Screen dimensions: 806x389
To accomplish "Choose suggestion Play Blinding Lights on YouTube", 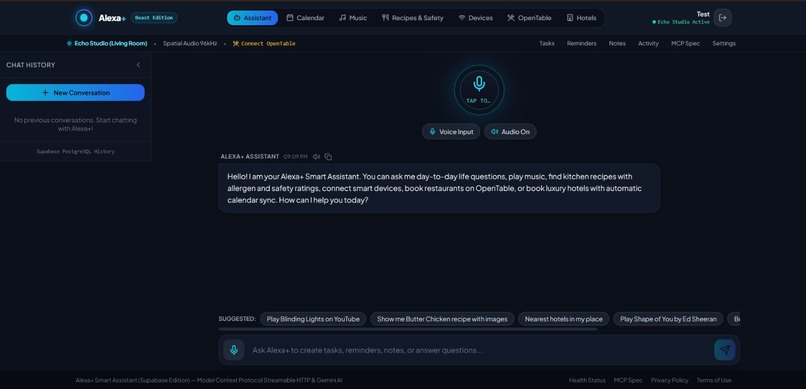I will coord(313,319).
